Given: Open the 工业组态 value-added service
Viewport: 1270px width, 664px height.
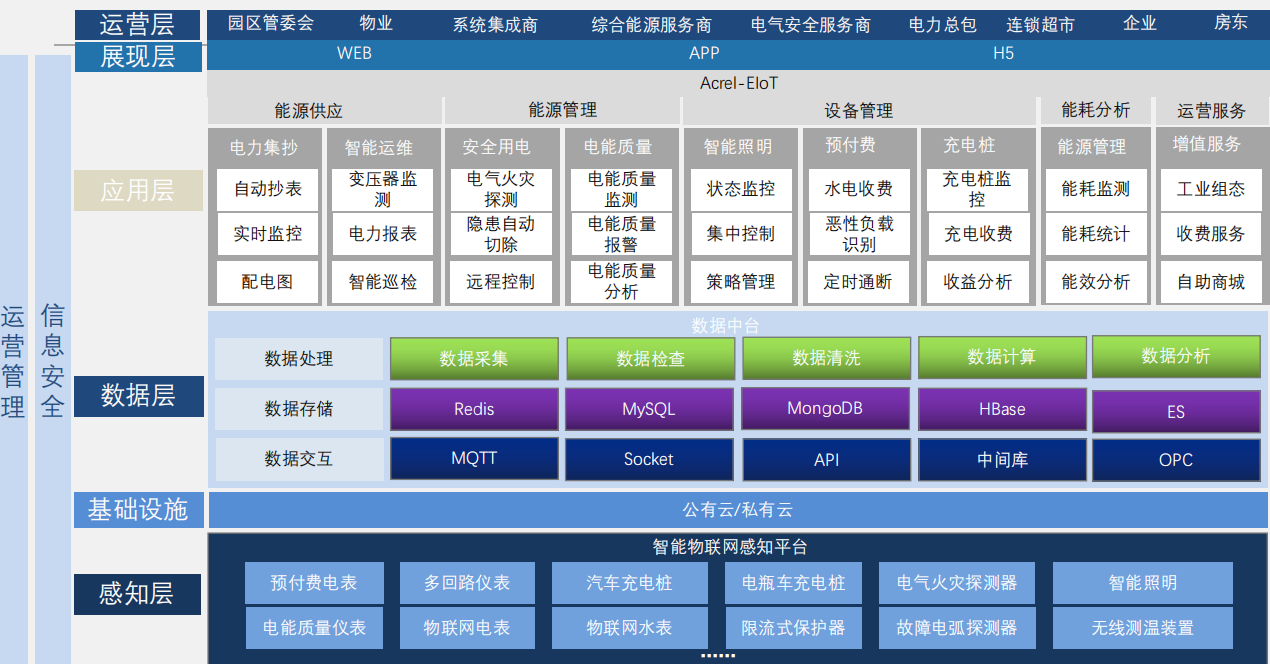Looking at the screenshot, I should pos(1210,189).
